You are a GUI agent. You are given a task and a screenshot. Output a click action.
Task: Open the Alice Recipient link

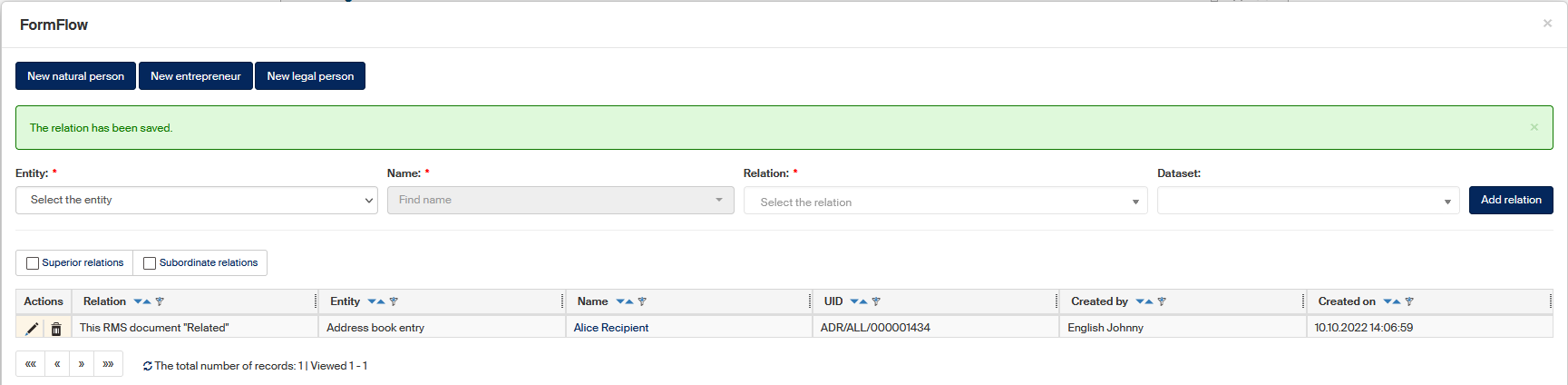click(611, 328)
